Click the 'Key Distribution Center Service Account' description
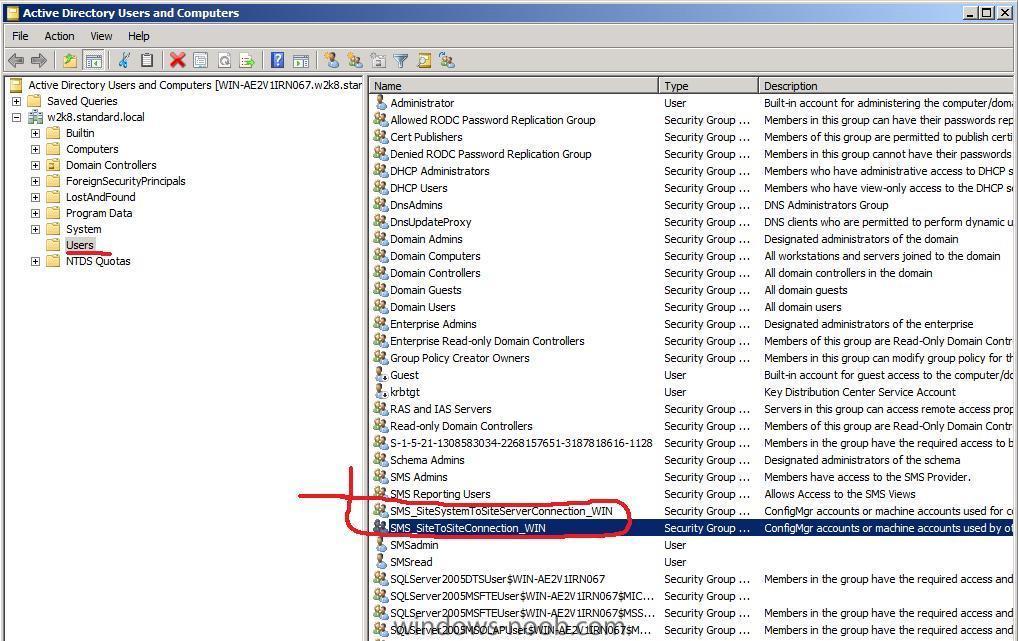The image size is (1018, 641). tap(860, 392)
